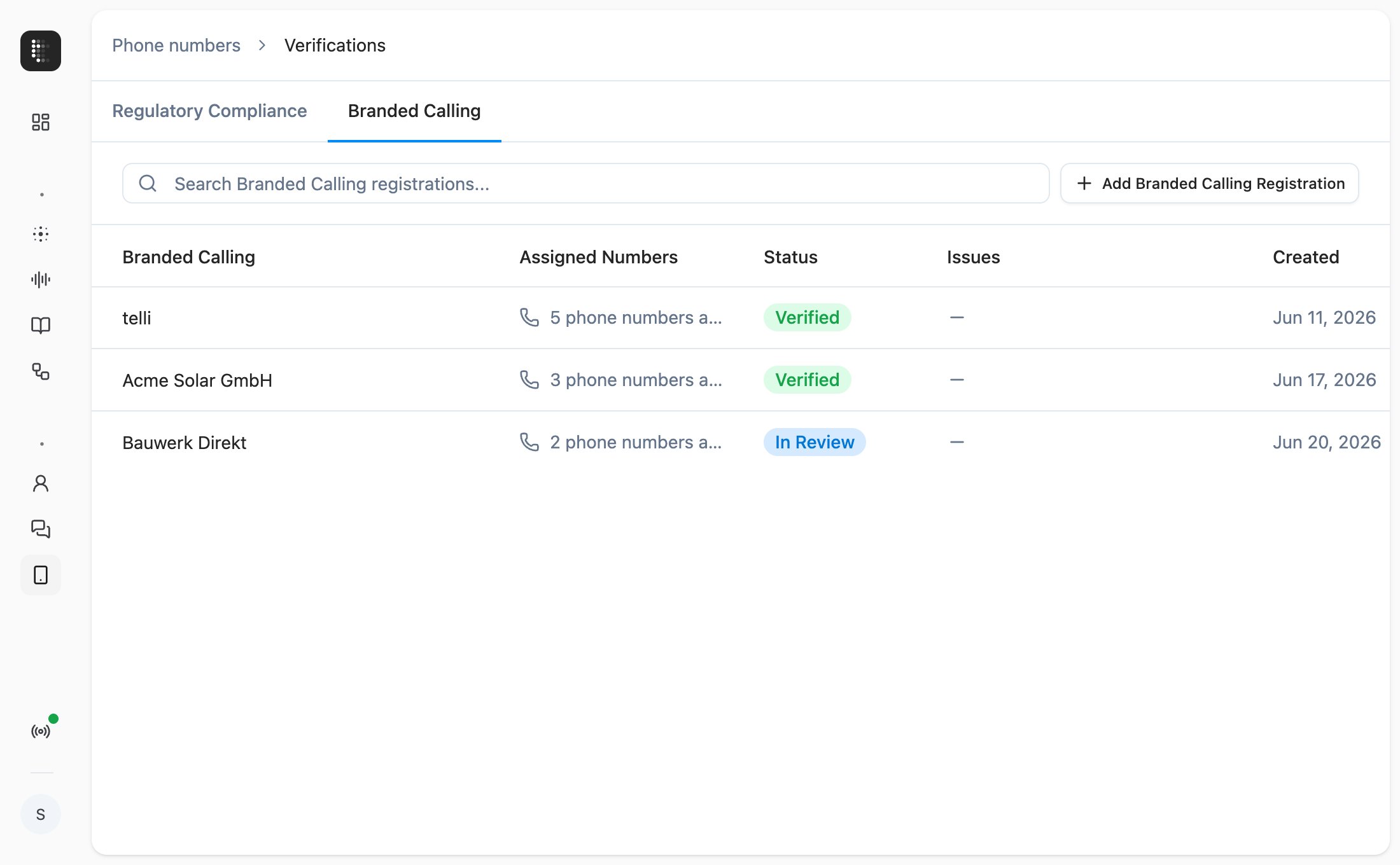Click the search magnifier icon
The width and height of the screenshot is (1400, 865).
148,183
